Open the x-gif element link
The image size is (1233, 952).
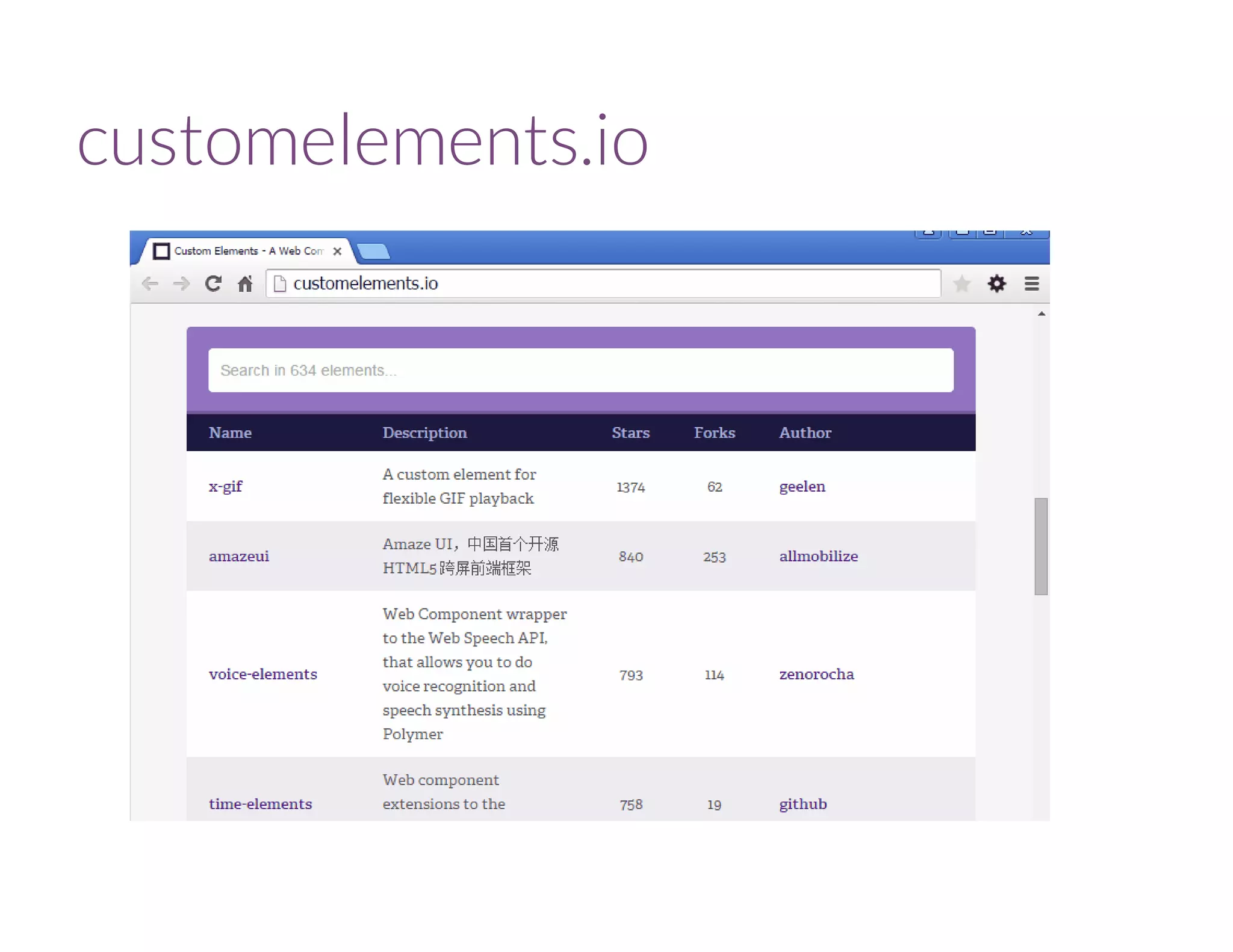225,487
